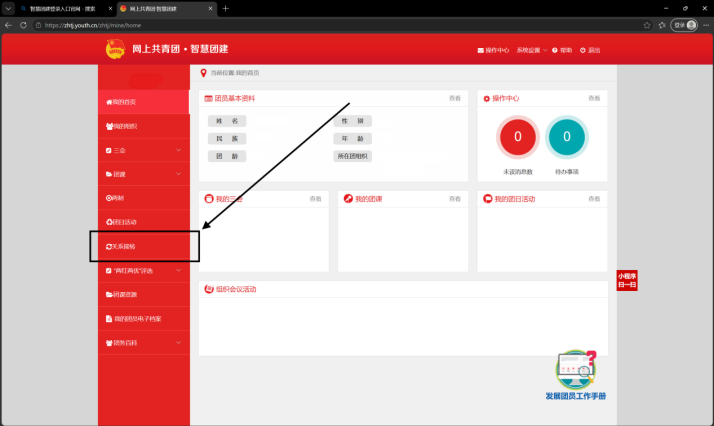Expand the 三会 sidebar chevron
This screenshot has width=714, height=426.
[x=178, y=150]
